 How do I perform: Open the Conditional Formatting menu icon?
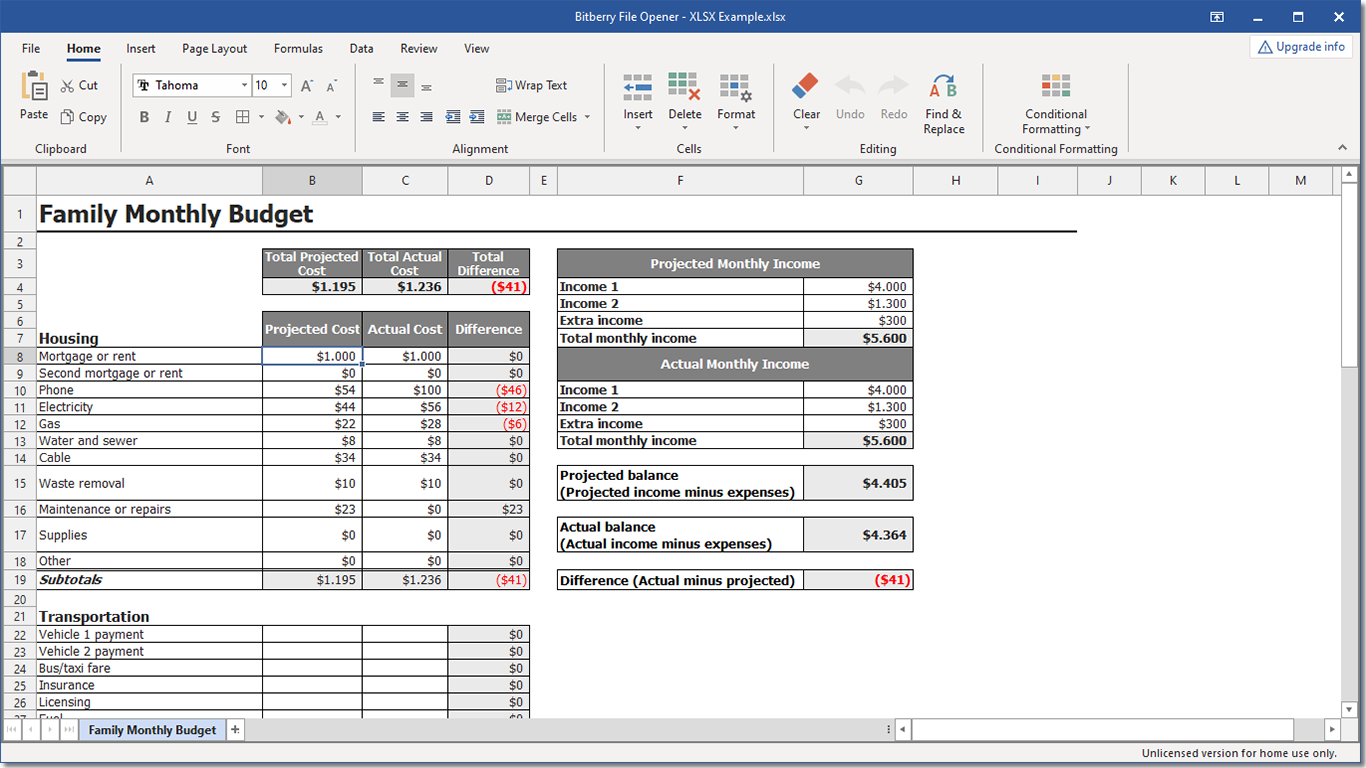1055,86
